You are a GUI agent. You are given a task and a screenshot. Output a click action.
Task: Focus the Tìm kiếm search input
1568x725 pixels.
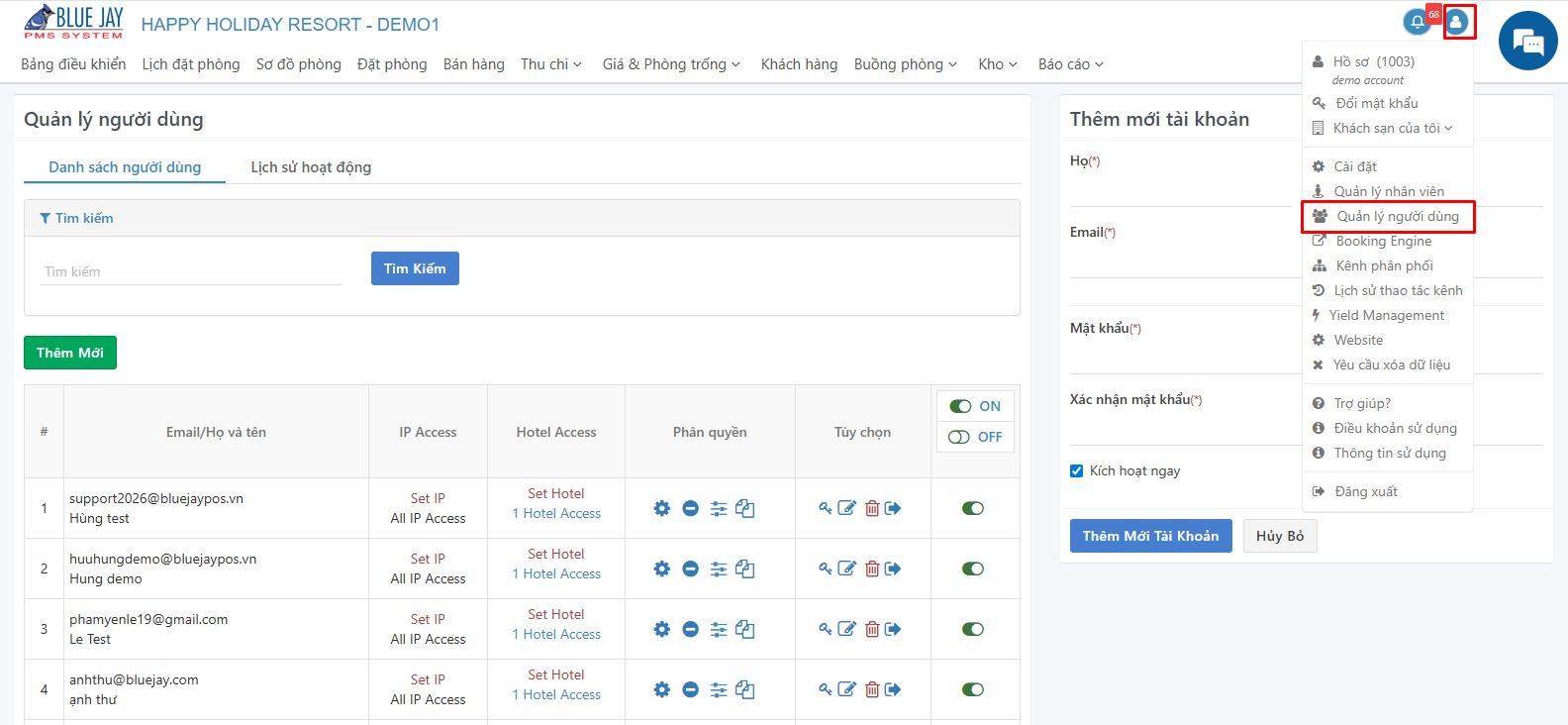[x=190, y=271]
